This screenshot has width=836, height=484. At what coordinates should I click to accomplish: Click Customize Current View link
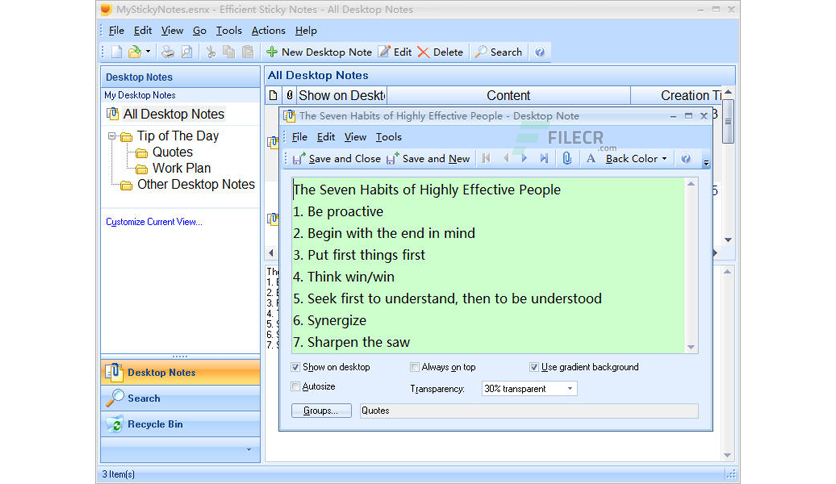(x=154, y=222)
